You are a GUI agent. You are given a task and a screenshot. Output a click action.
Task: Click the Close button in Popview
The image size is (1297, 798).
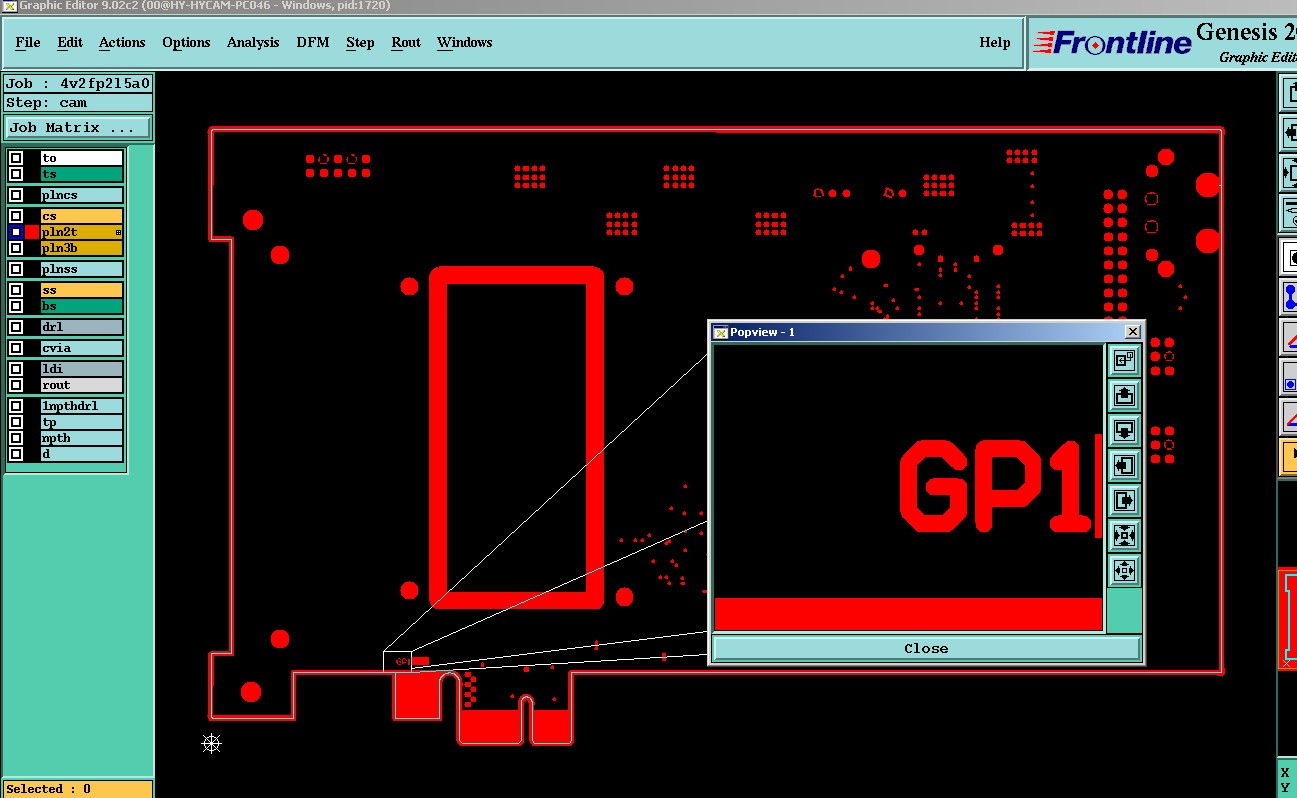pyautogui.click(x=926, y=648)
